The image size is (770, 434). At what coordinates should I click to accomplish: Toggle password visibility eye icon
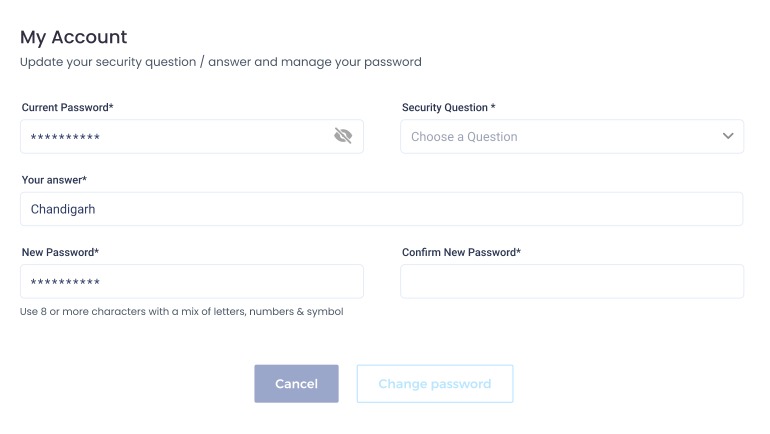343,136
